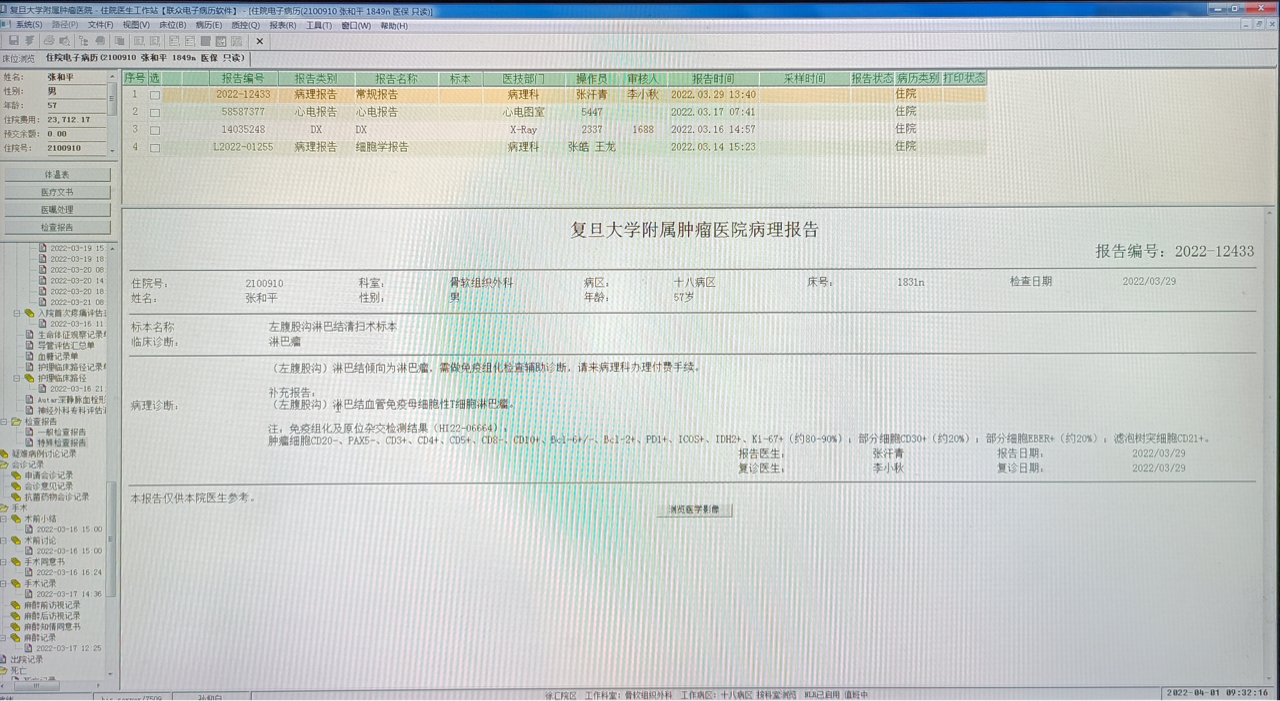
Task: Open the 工具(T) menu
Action: [319, 25]
